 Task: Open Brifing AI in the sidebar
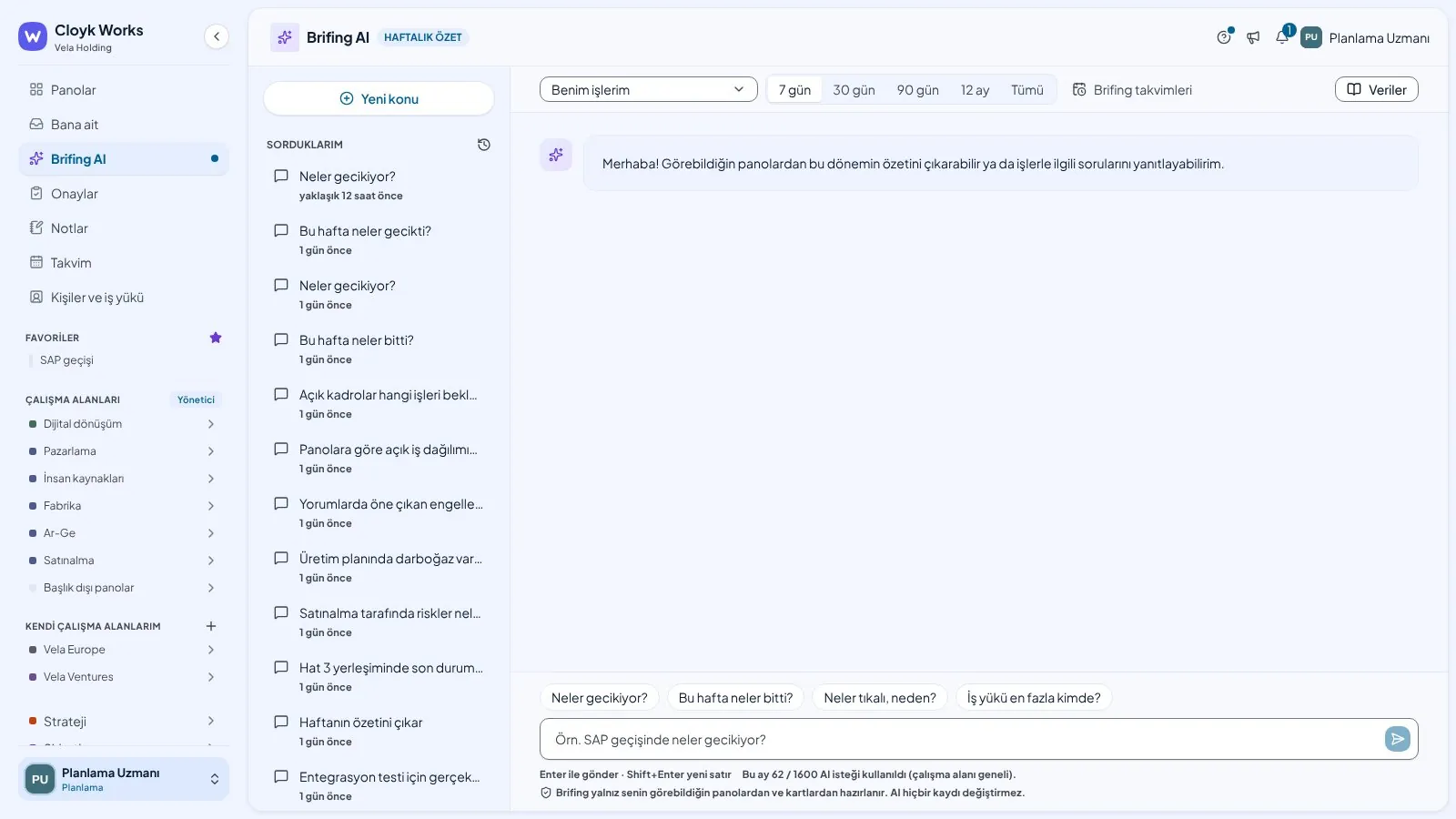coord(124,159)
